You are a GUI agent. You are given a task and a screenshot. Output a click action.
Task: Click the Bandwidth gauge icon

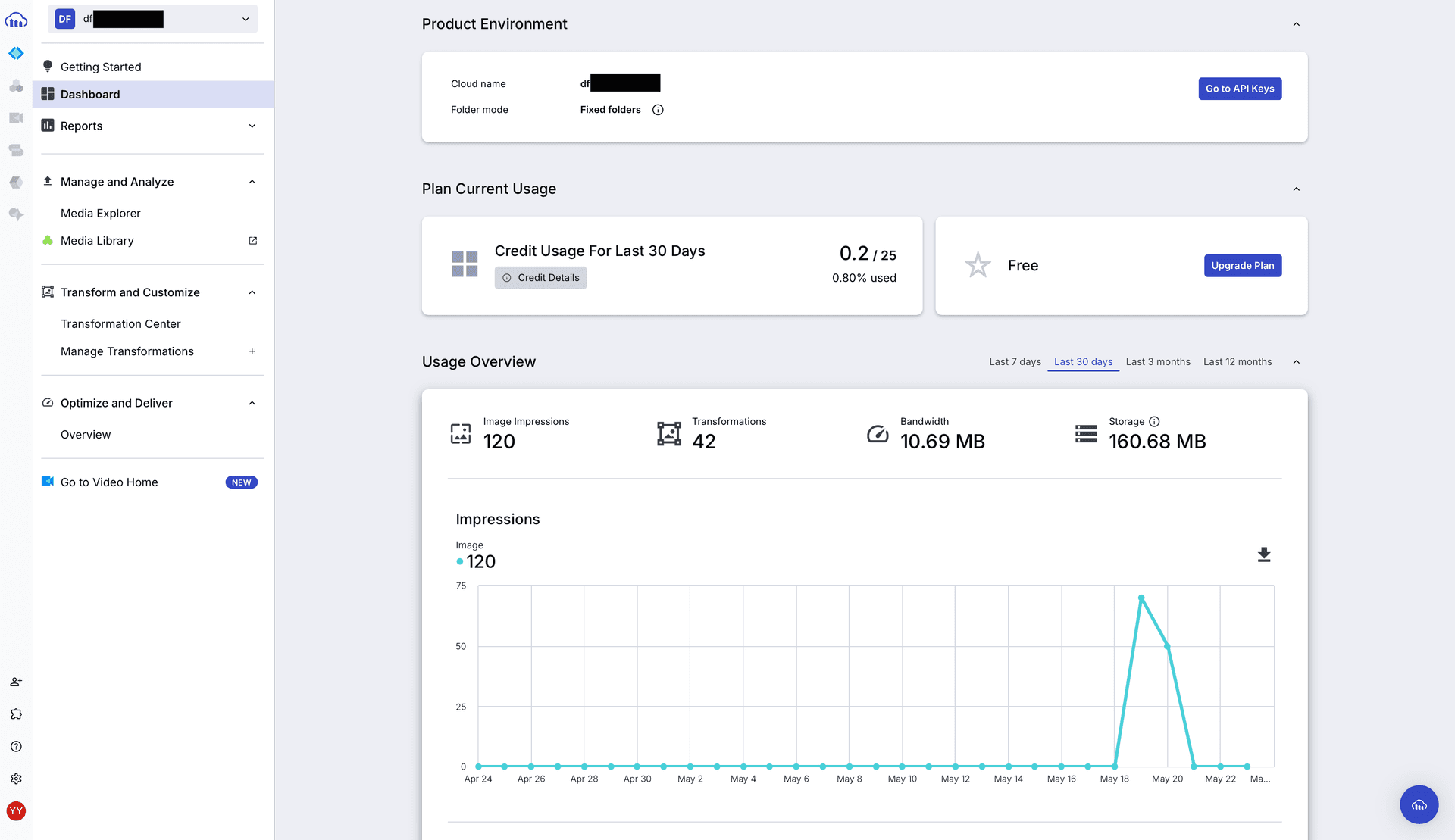[x=878, y=433]
